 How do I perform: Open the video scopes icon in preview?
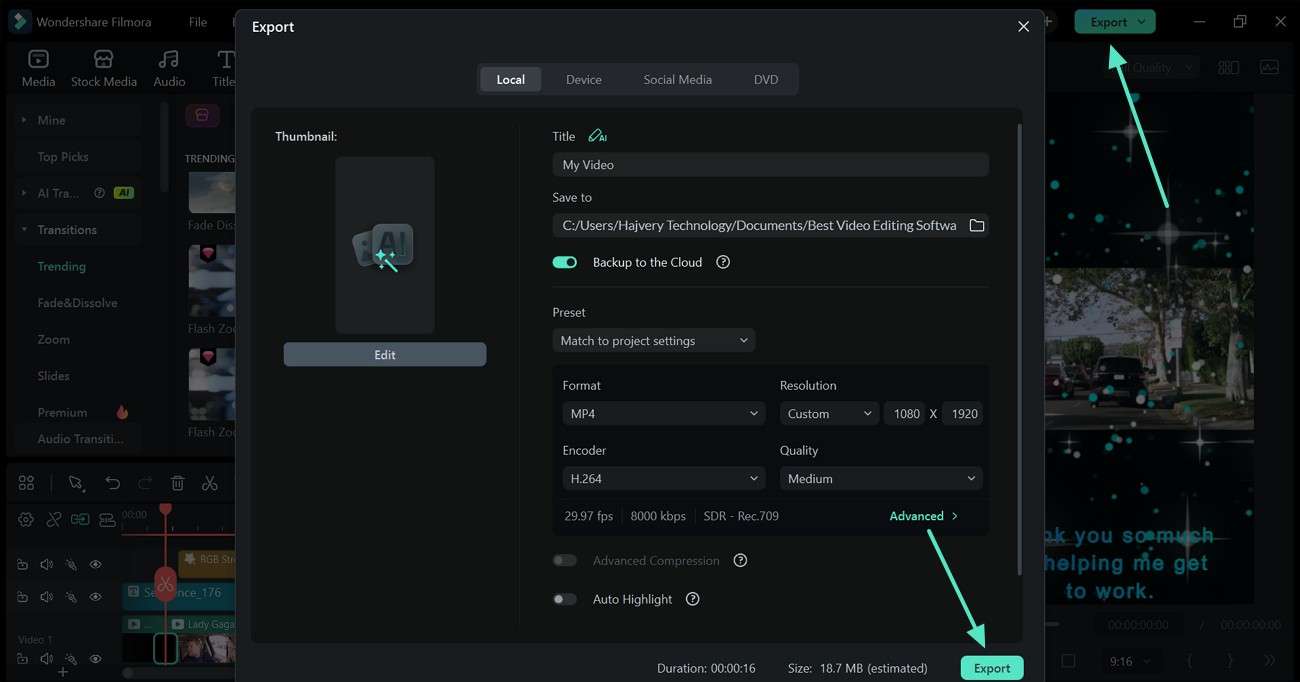1269,68
